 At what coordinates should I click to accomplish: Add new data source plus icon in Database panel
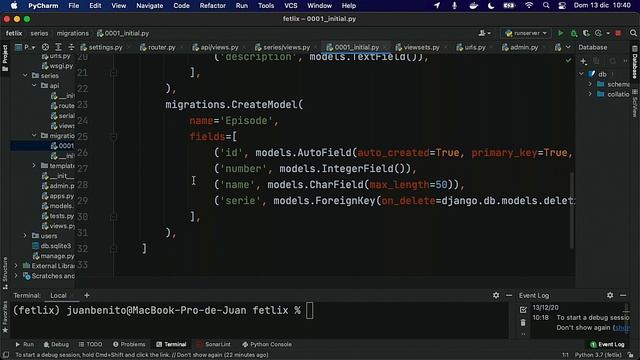pos(584,61)
